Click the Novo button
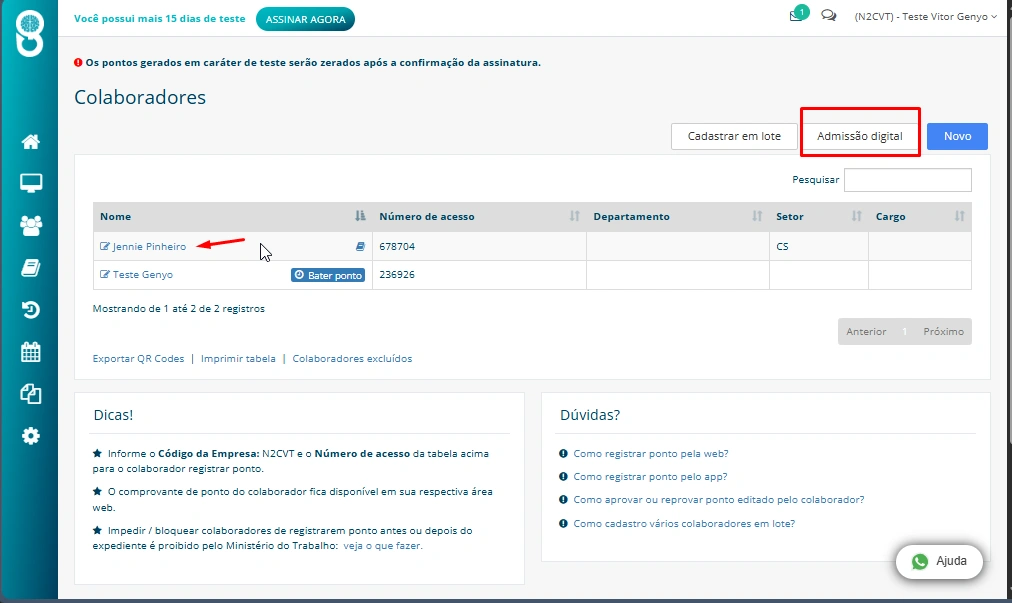This screenshot has width=1012, height=603. tap(957, 136)
